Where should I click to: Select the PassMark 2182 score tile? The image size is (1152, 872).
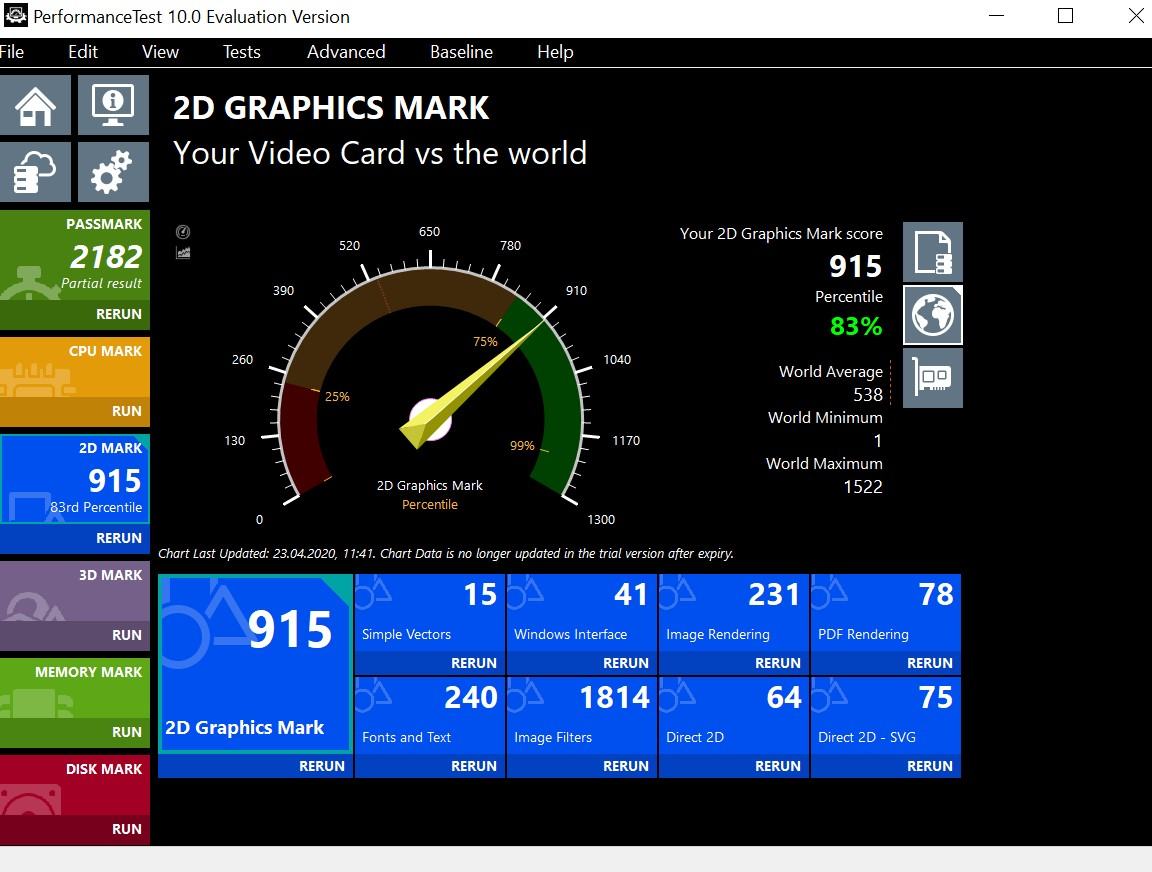click(x=75, y=255)
